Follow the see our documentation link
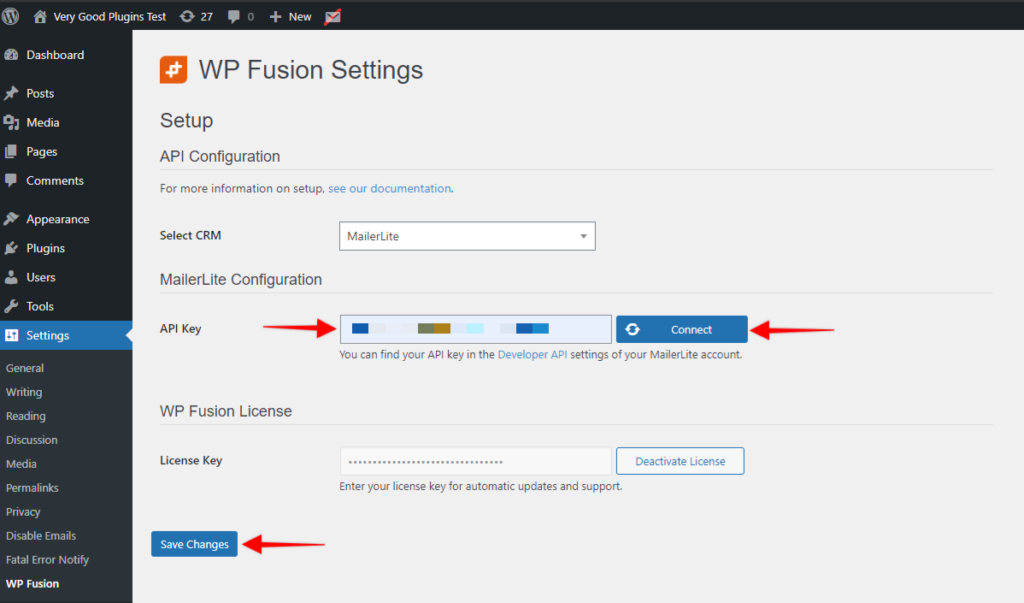 click(x=389, y=188)
